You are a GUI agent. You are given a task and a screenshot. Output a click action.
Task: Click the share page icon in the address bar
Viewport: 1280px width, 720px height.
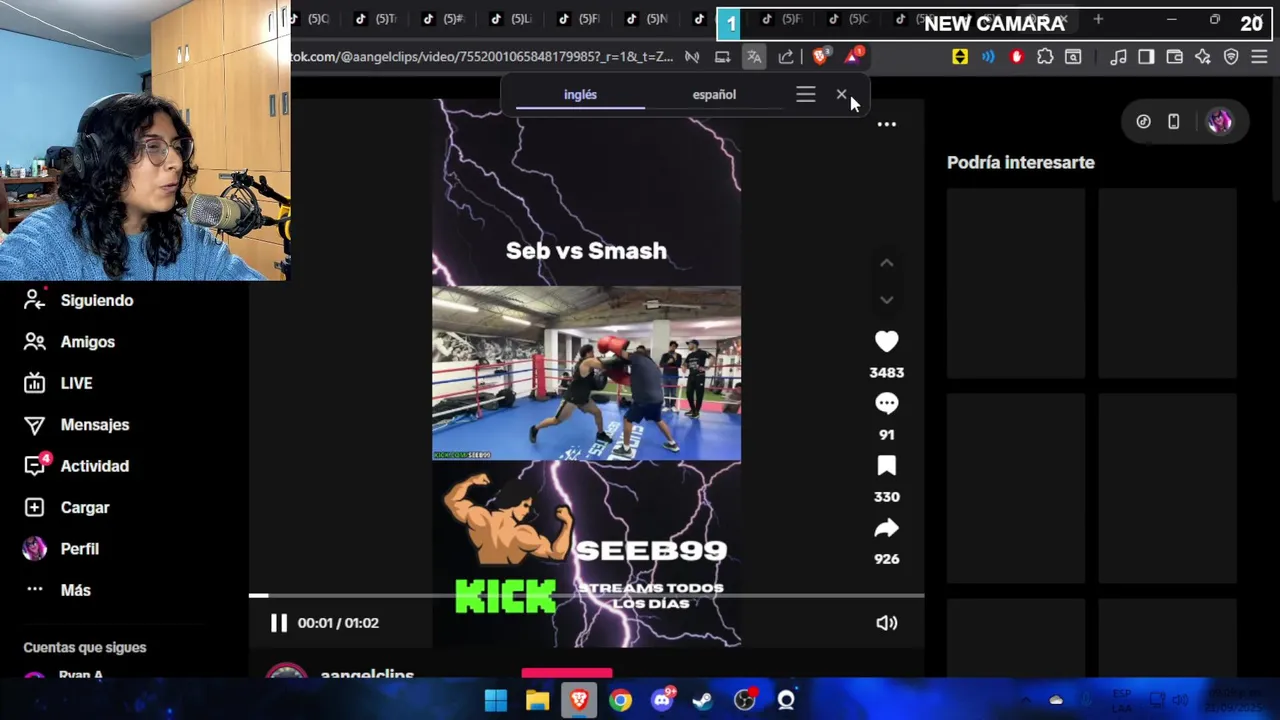click(786, 57)
